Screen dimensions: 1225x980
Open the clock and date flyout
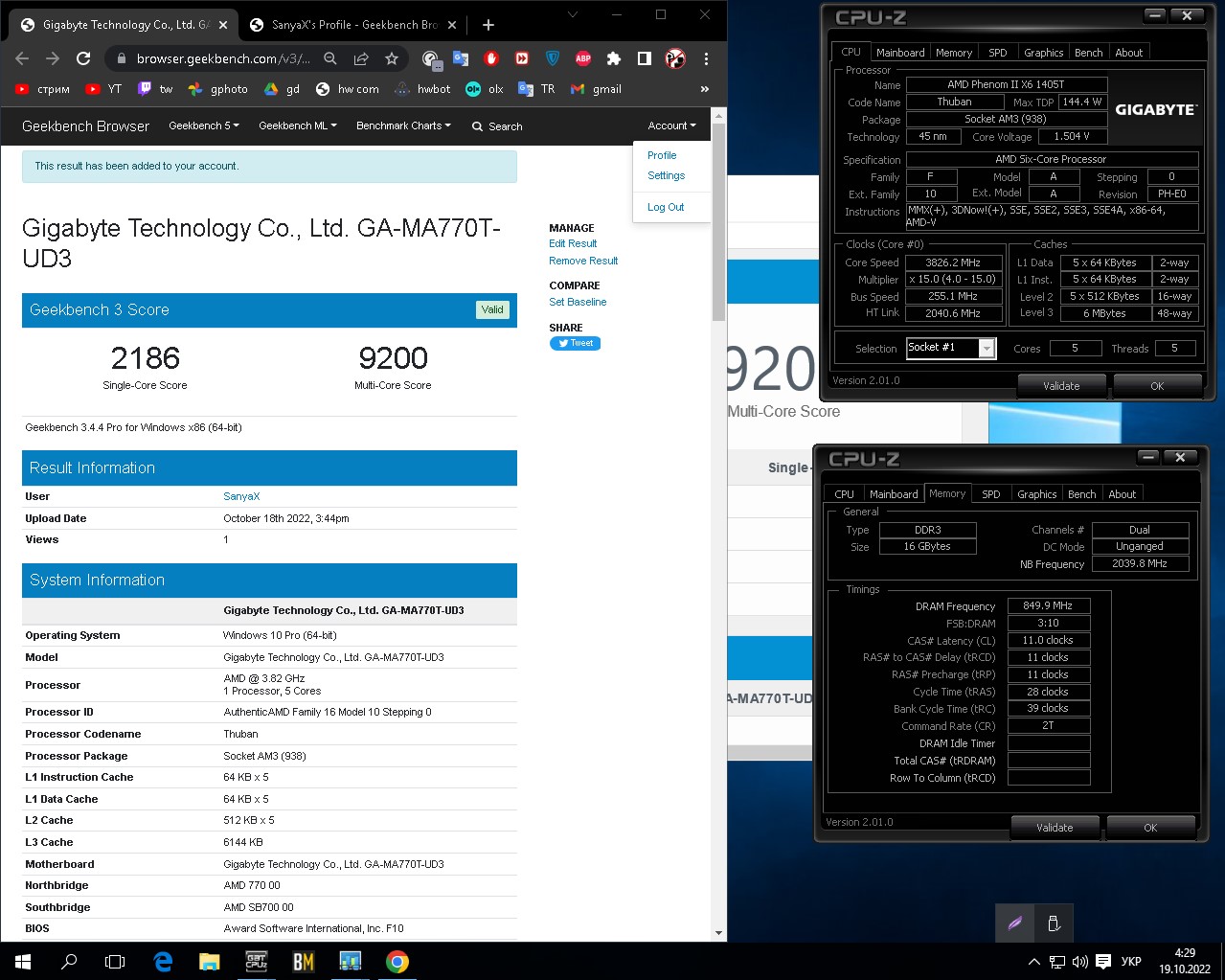click(1185, 961)
